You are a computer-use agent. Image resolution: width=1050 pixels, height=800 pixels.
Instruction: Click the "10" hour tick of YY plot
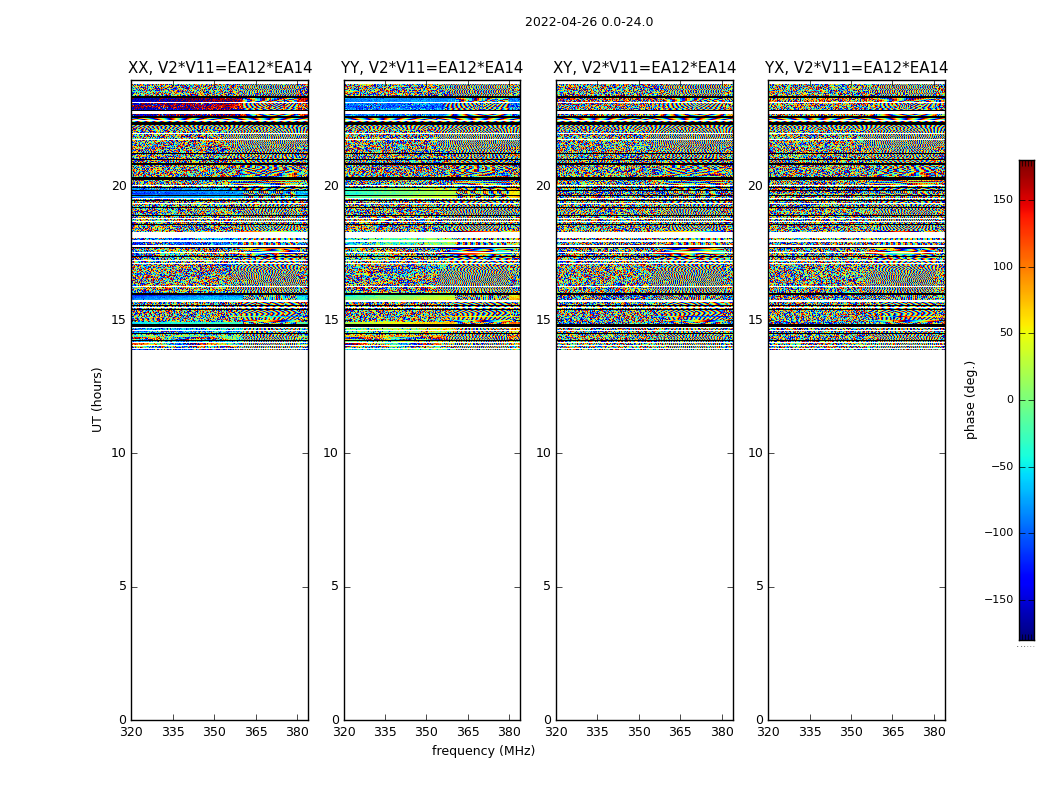click(331, 453)
